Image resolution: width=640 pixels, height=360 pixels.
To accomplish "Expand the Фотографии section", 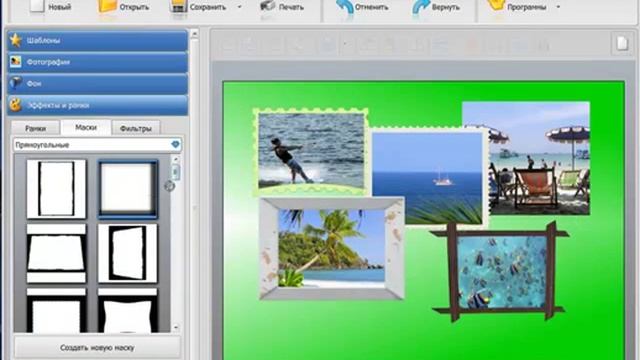I will click(98, 62).
